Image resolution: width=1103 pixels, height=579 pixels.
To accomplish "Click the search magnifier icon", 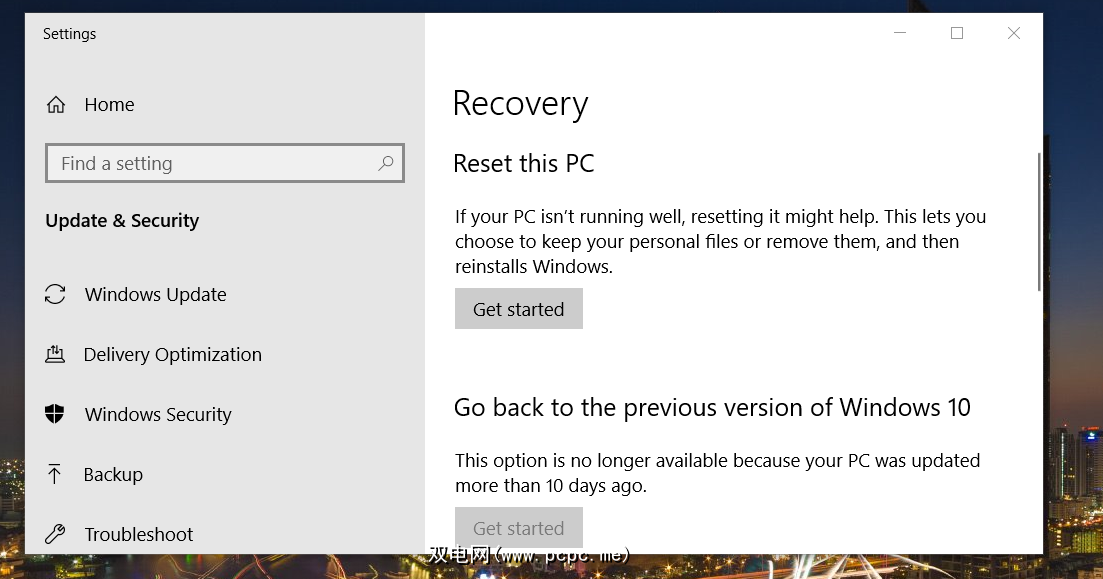I will point(386,163).
